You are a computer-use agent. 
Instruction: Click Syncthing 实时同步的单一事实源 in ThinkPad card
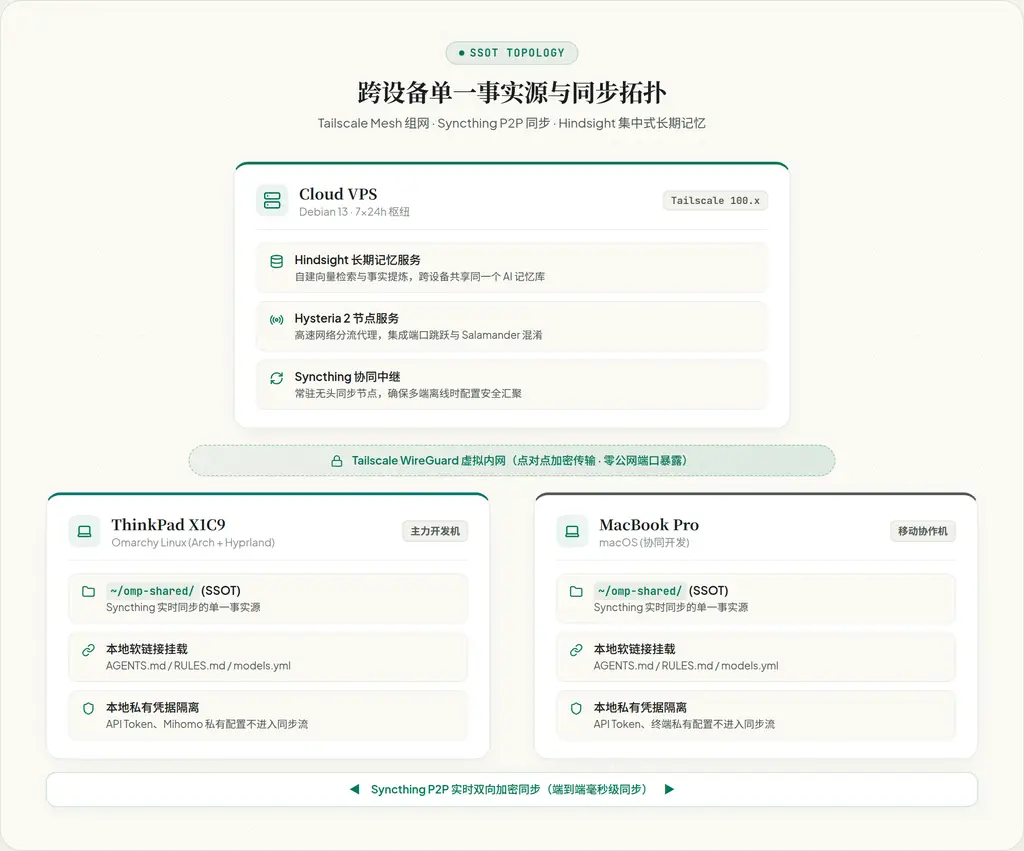click(183, 607)
